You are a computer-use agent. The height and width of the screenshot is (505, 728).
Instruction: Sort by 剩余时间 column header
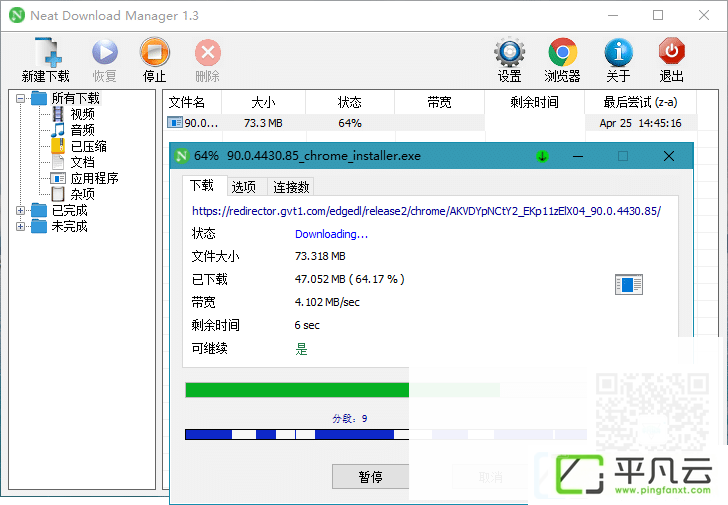534,102
